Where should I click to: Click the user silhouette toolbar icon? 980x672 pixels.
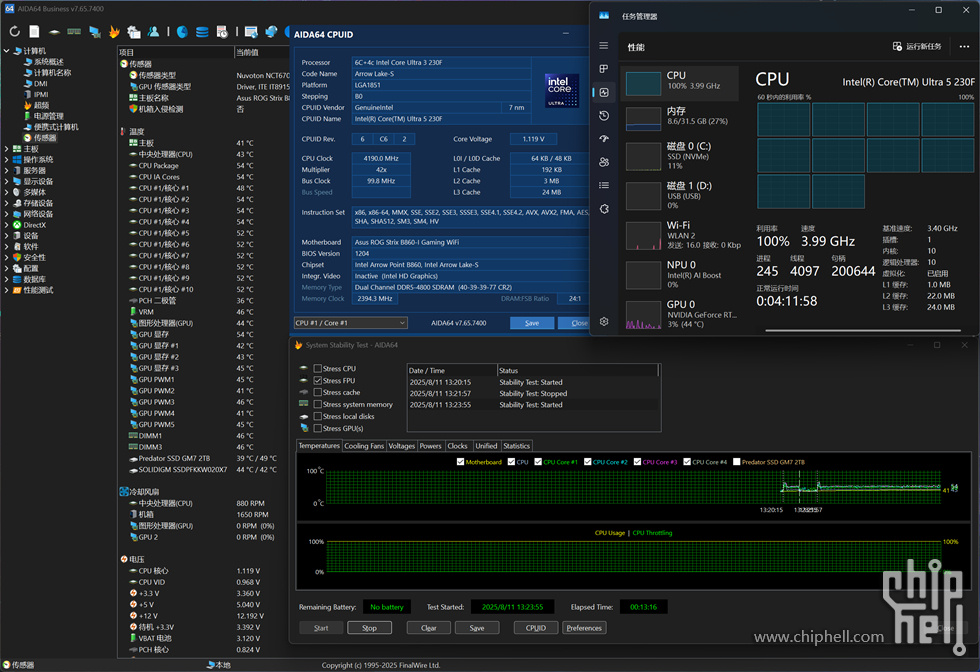[153, 31]
